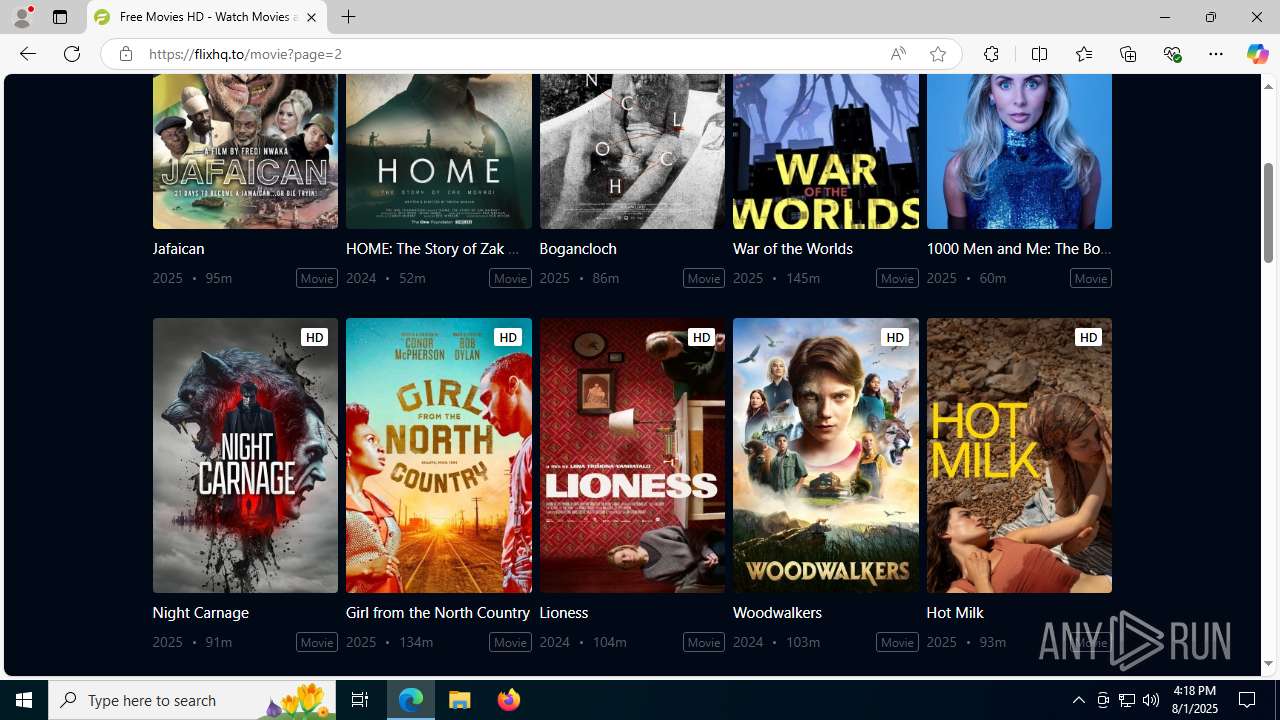The image size is (1280, 720).
Task: Open Edge Settings and more menu
Action: tap(1216, 54)
